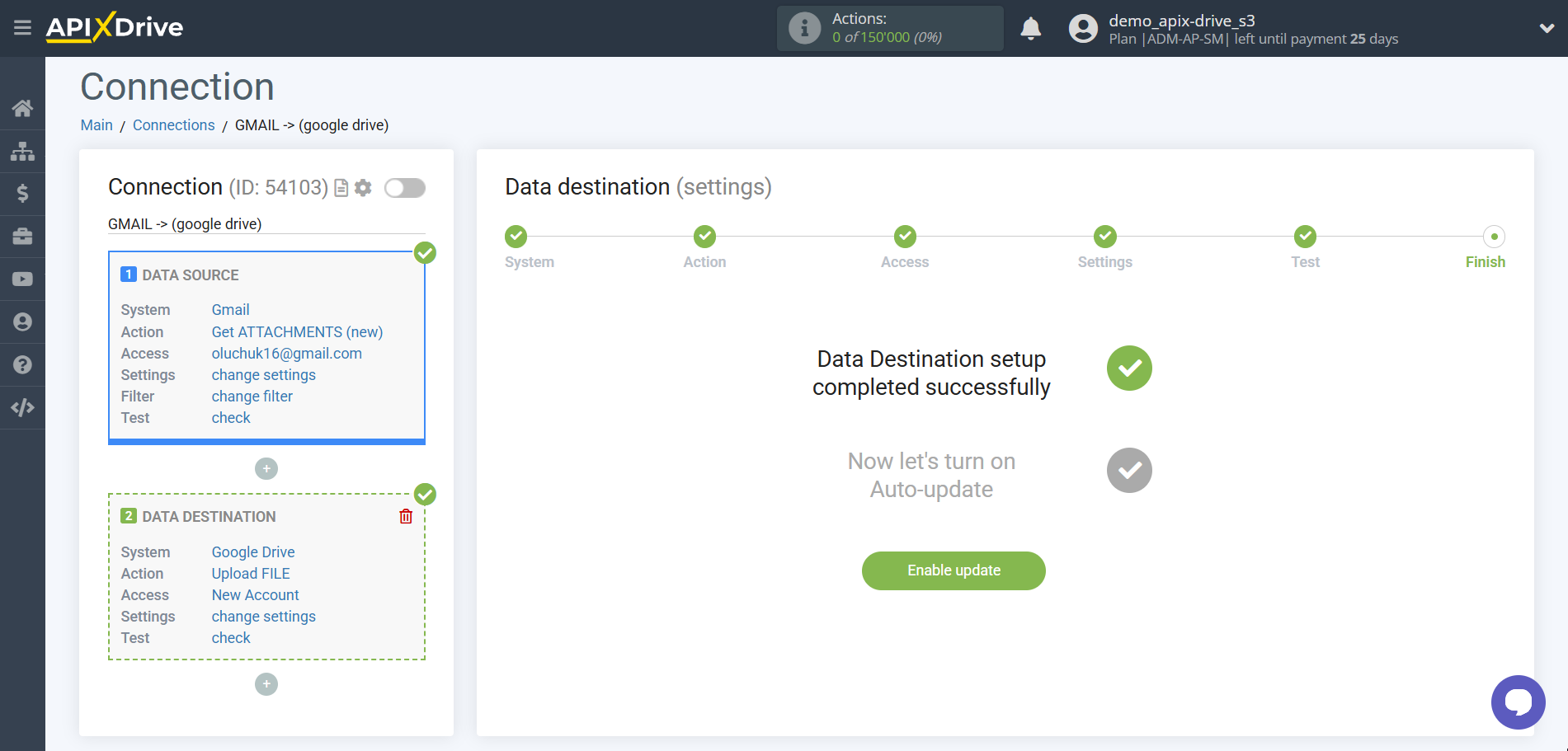Go to Test step
Image resolution: width=1568 pixels, height=751 pixels.
click(1305, 237)
